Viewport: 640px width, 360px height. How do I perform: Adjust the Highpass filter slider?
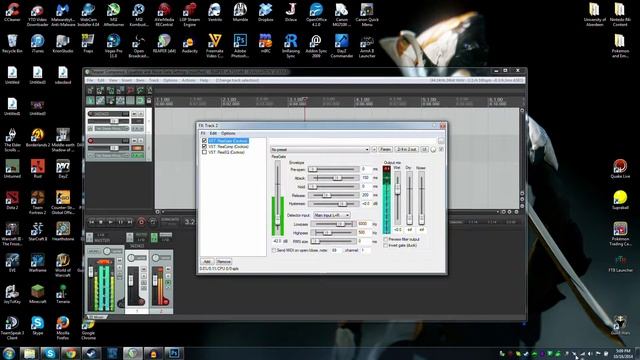[333, 233]
